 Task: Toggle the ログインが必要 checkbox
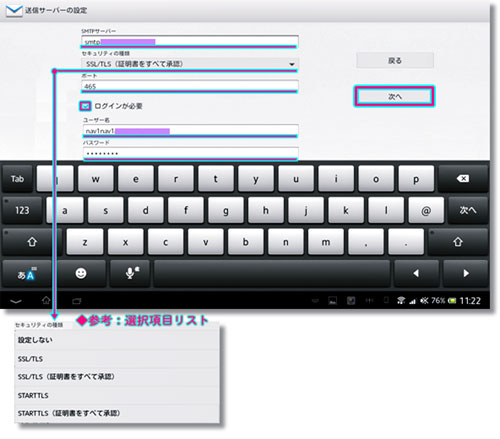85,106
